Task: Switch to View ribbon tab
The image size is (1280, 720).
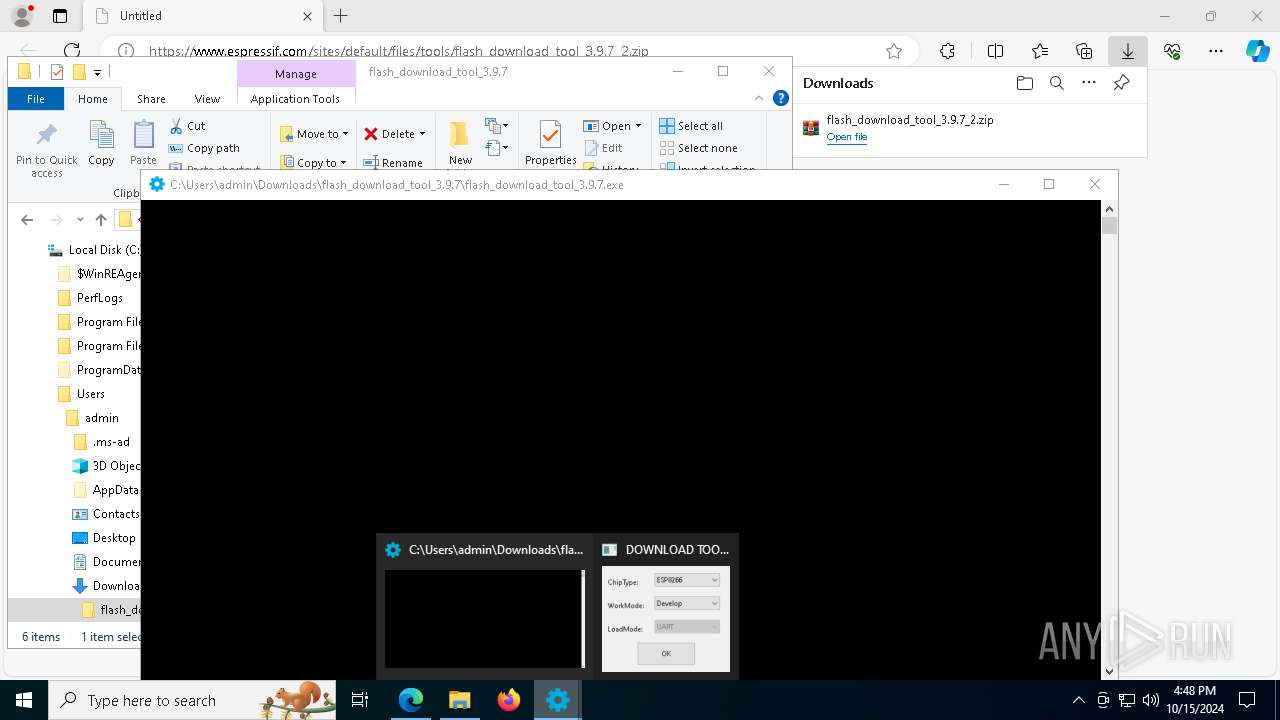Action: pyautogui.click(x=207, y=99)
